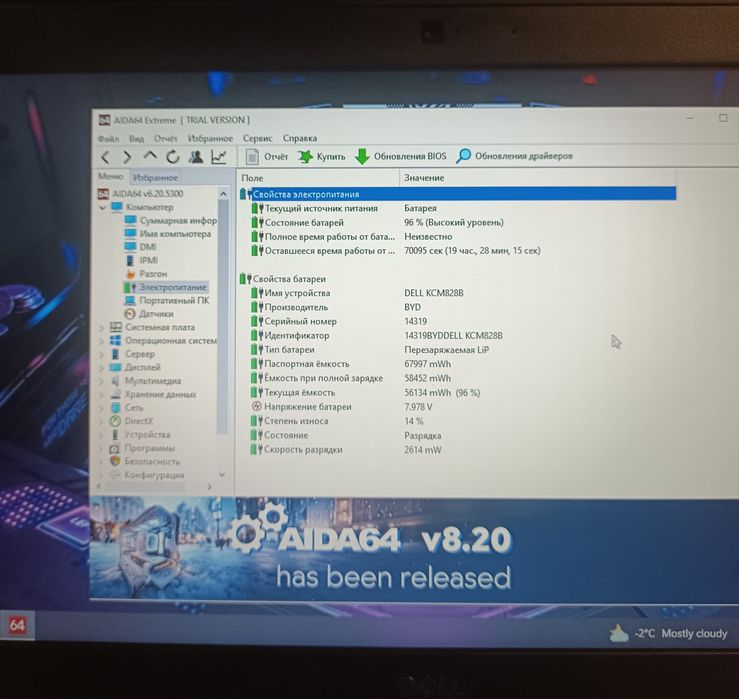
Task: Select the Электропитание tree item
Action: [165, 287]
